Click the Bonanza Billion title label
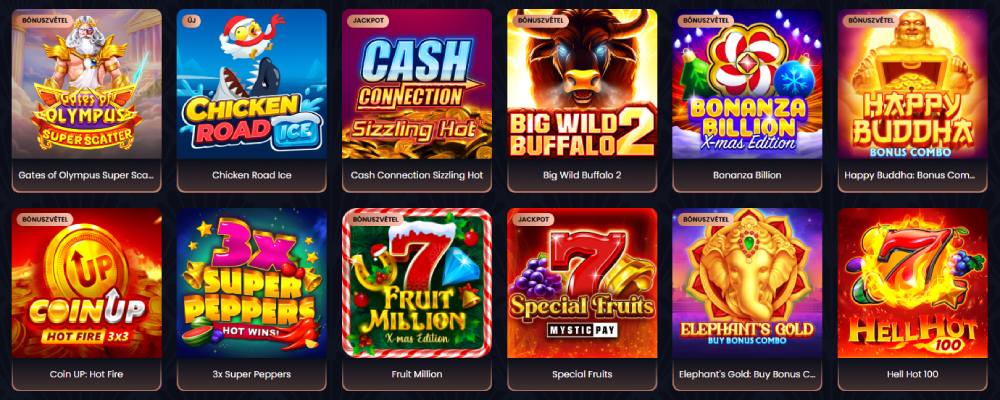The height and width of the screenshot is (400, 1000). [747, 175]
